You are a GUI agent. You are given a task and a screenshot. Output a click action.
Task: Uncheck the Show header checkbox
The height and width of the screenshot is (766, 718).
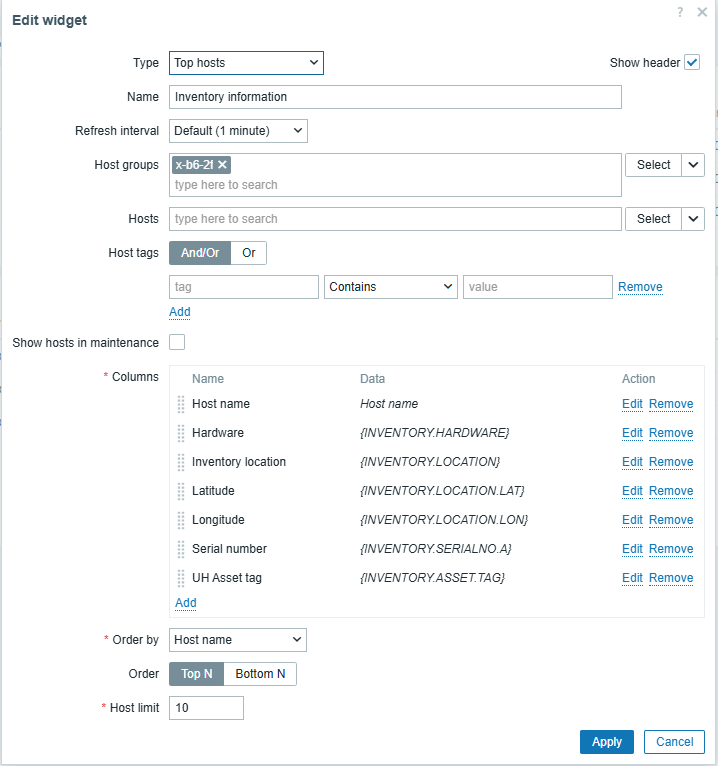click(x=692, y=62)
